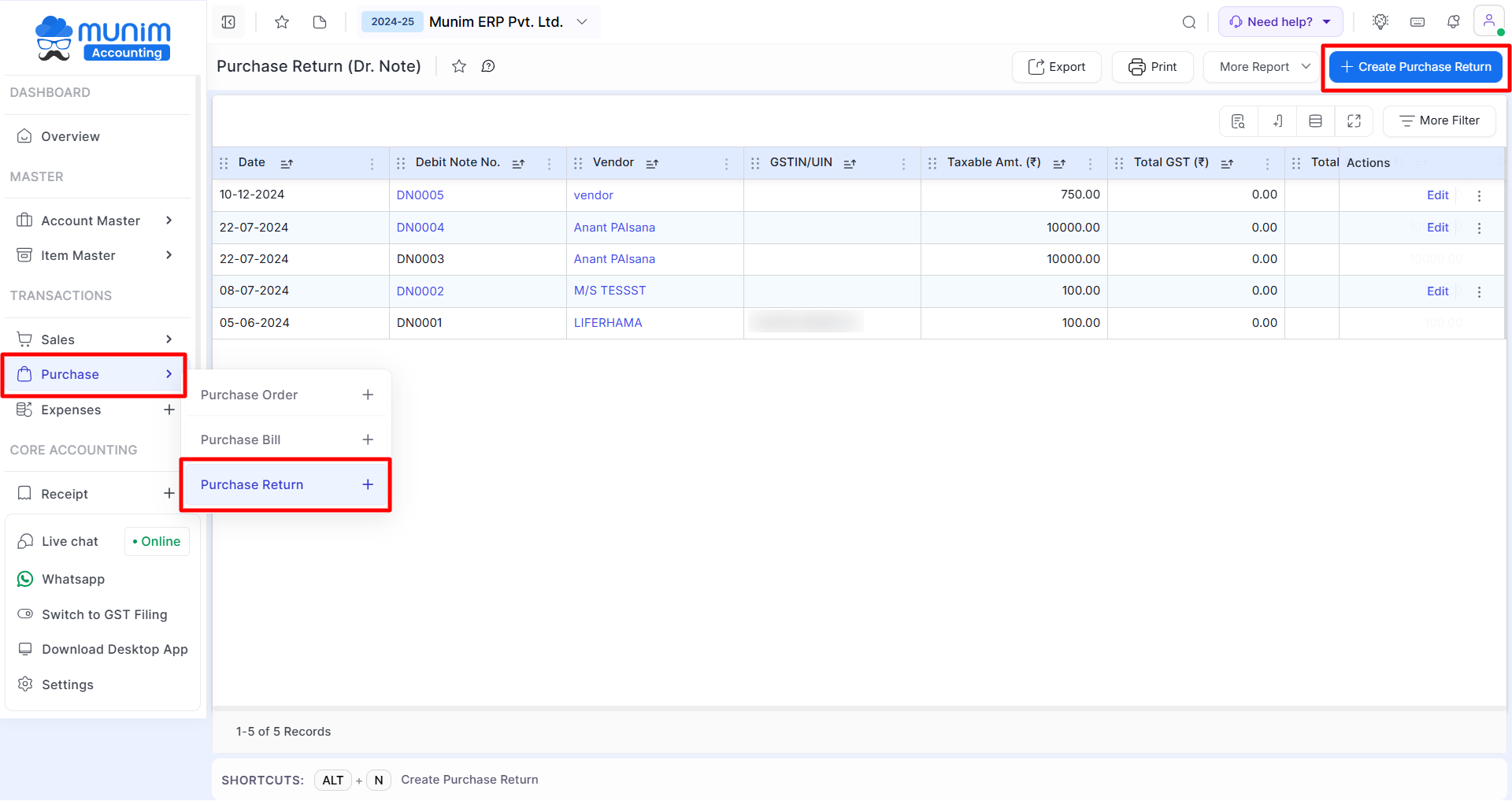Image resolution: width=1512 pixels, height=801 pixels.
Task: Open Whatsapp support
Action: coord(72,579)
